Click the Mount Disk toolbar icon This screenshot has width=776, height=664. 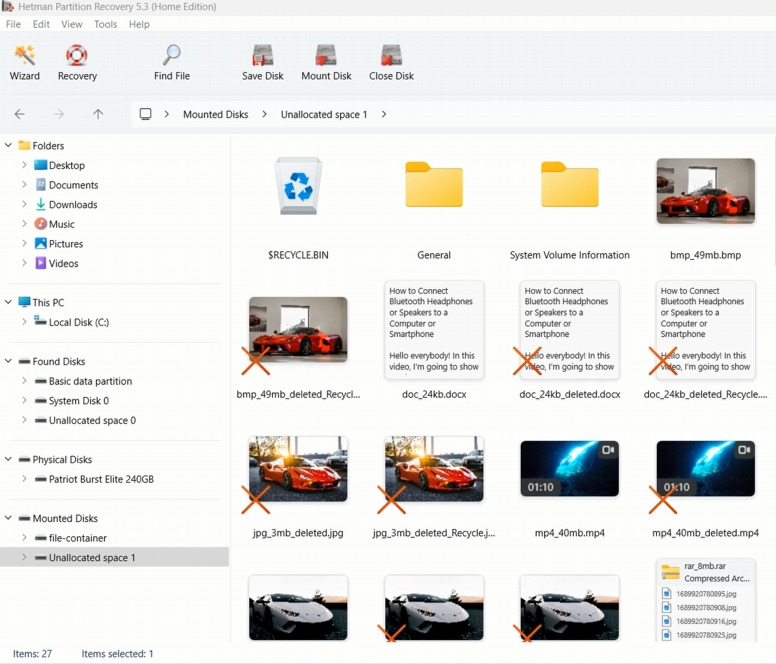pos(326,55)
